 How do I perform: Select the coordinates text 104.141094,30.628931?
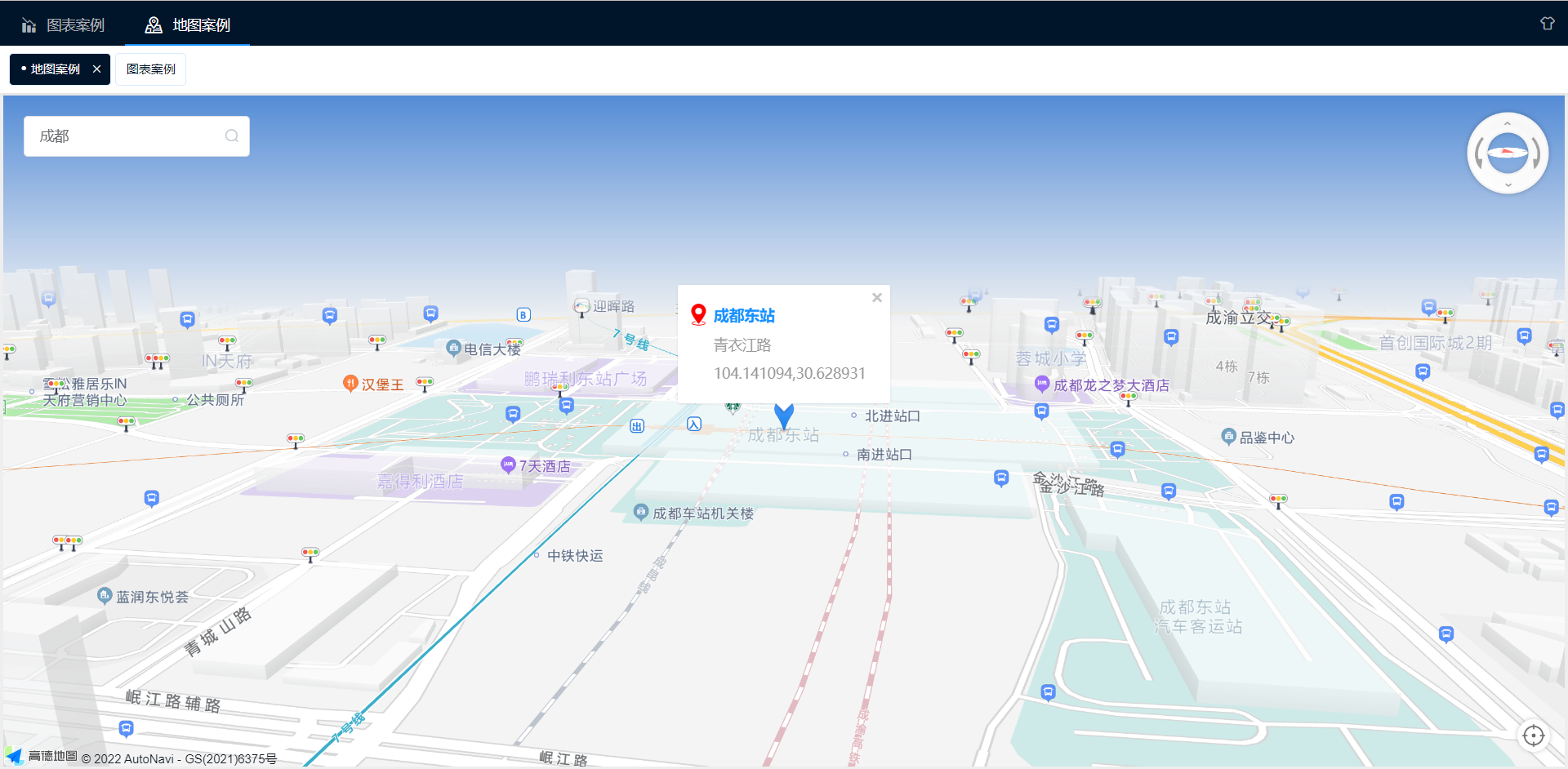pyautogui.click(x=789, y=373)
